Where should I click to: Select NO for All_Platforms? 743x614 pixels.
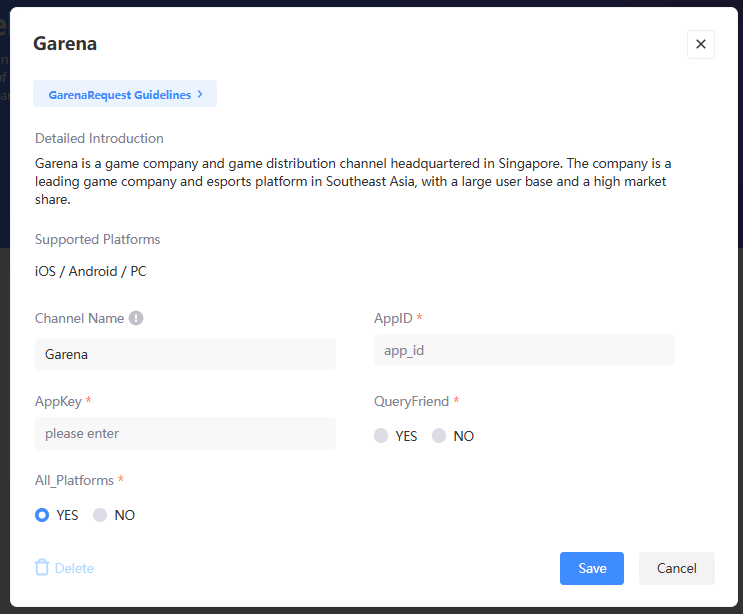[100, 515]
